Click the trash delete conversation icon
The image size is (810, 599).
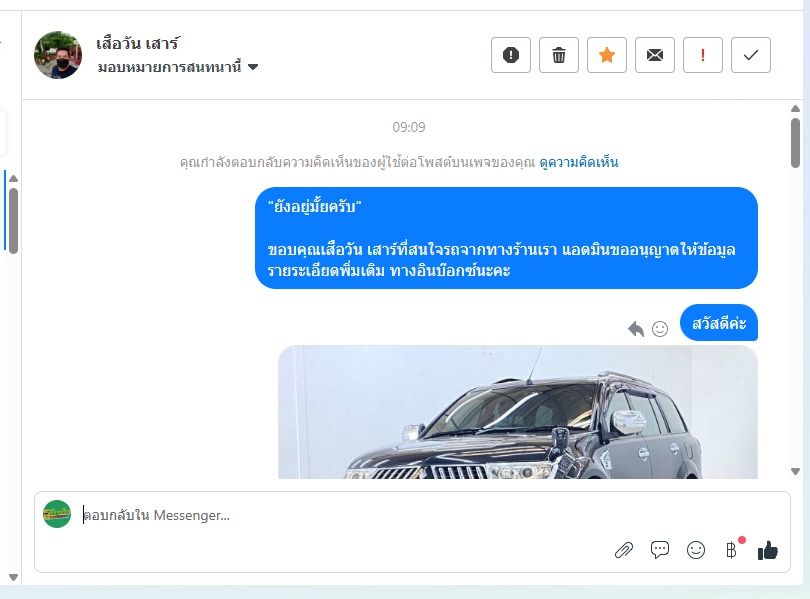click(x=558, y=55)
